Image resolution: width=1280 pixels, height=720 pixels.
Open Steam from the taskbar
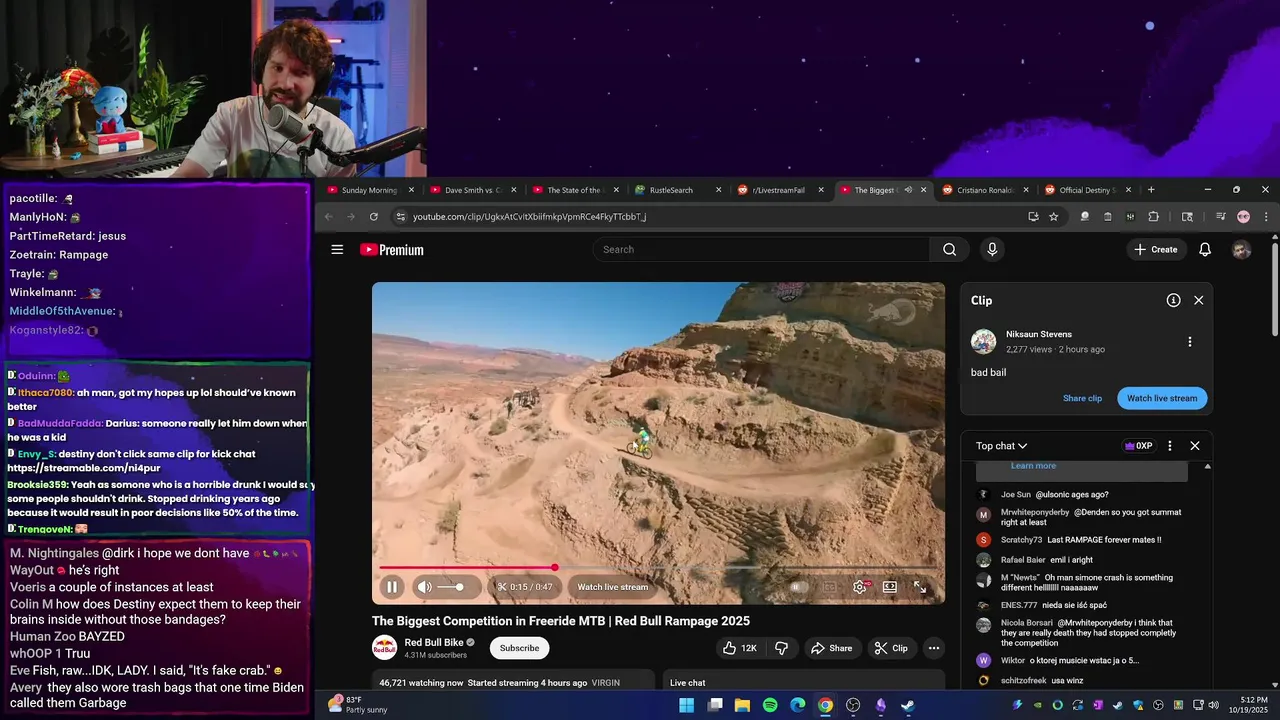pos(907,705)
